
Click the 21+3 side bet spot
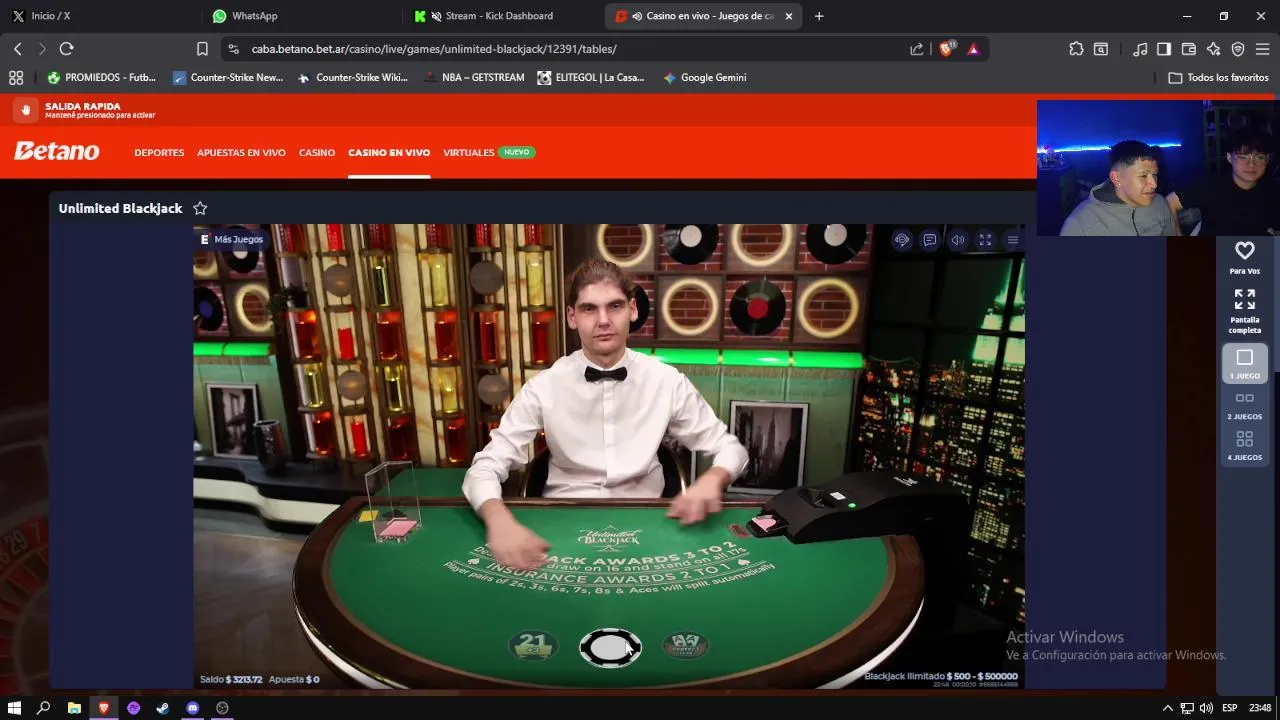pyautogui.click(x=533, y=646)
